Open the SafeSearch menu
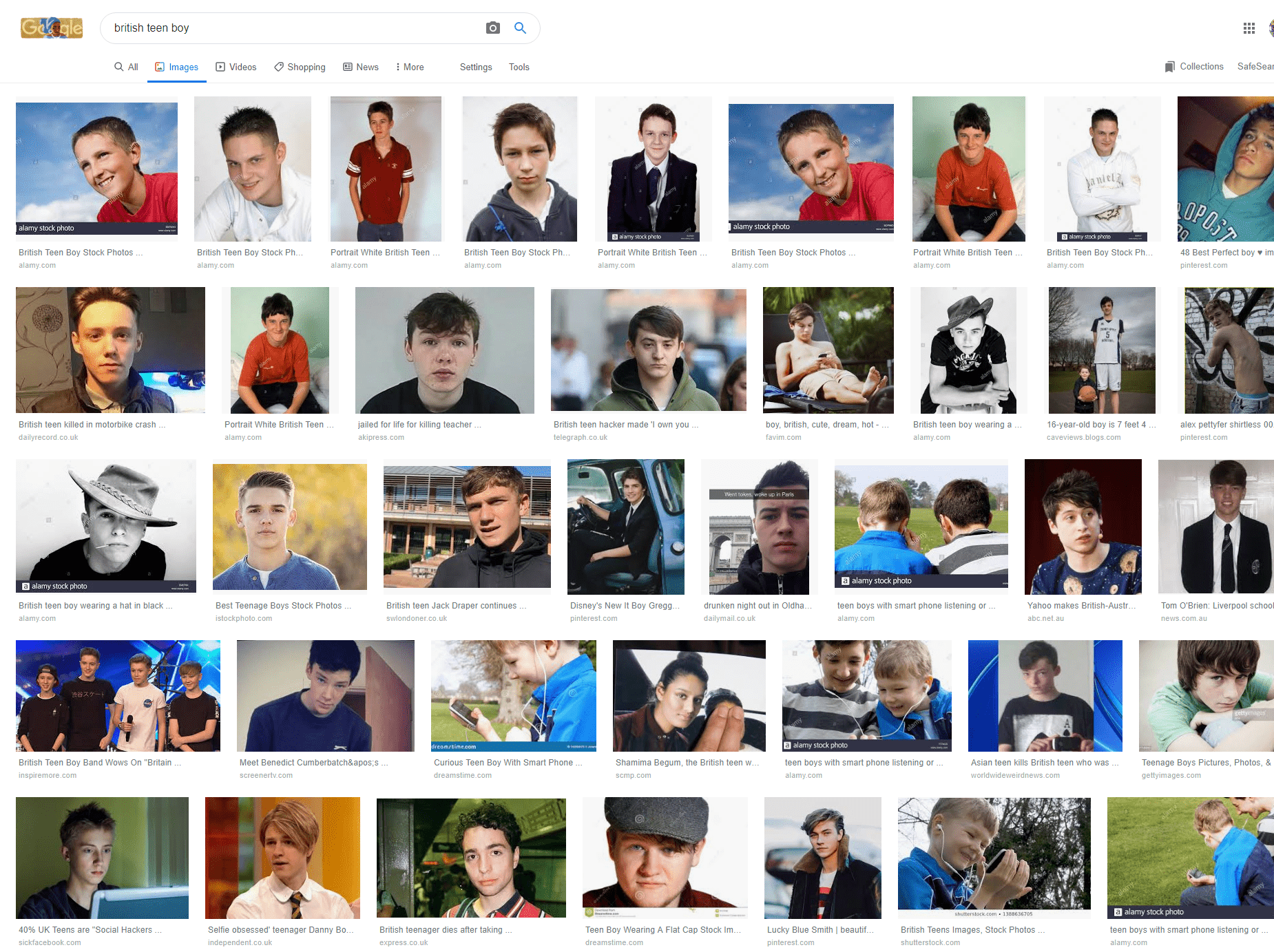This screenshot has height=952, width=1274. pyautogui.click(x=1255, y=67)
